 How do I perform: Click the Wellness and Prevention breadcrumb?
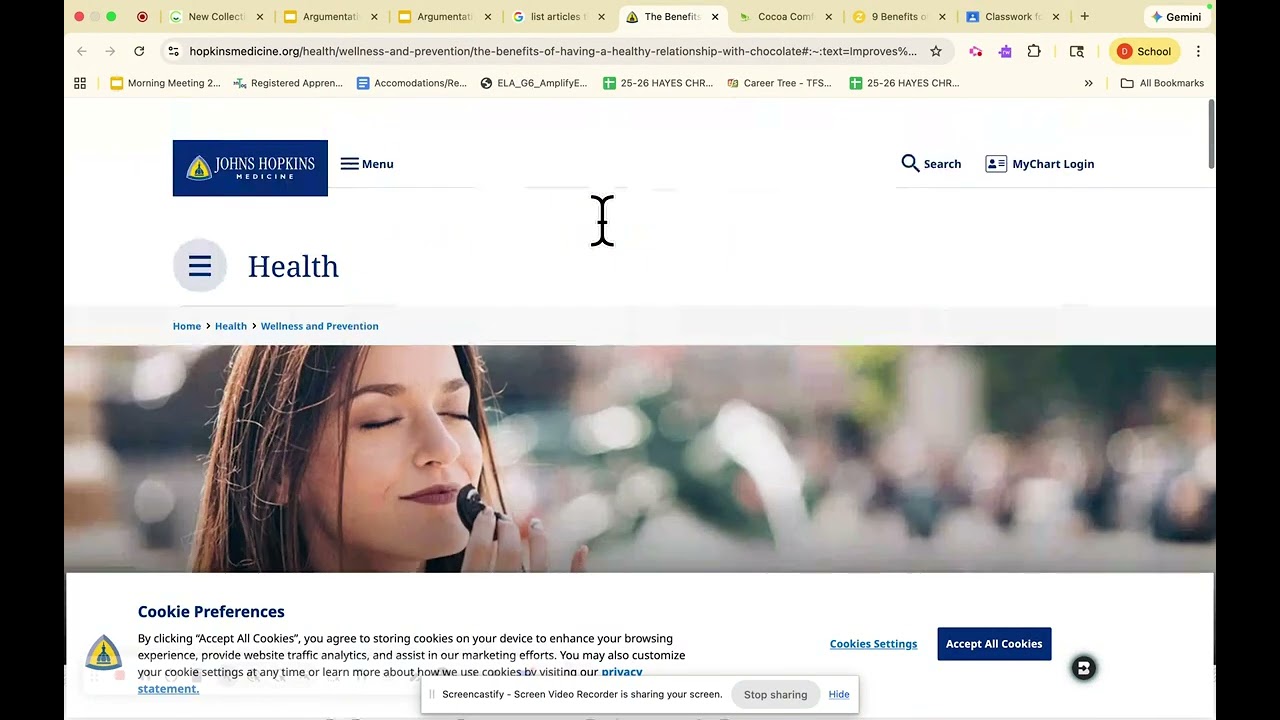point(320,326)
